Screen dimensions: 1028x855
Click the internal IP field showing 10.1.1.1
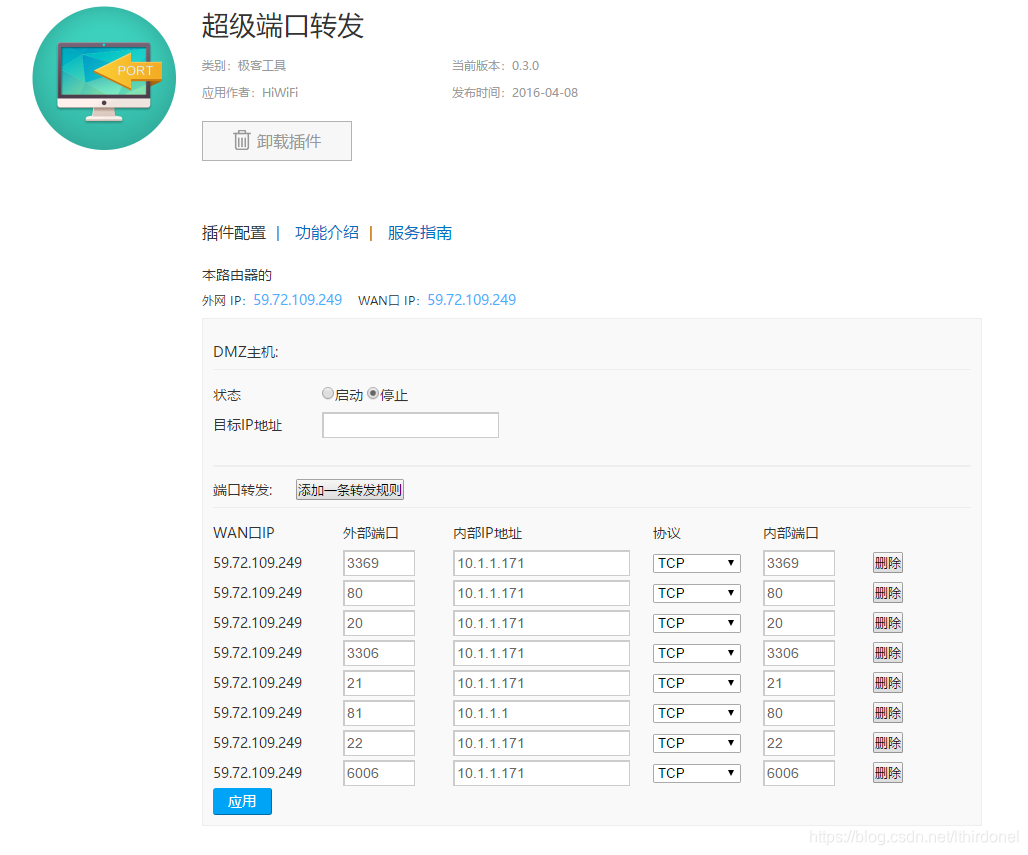(x=541, y=713)
